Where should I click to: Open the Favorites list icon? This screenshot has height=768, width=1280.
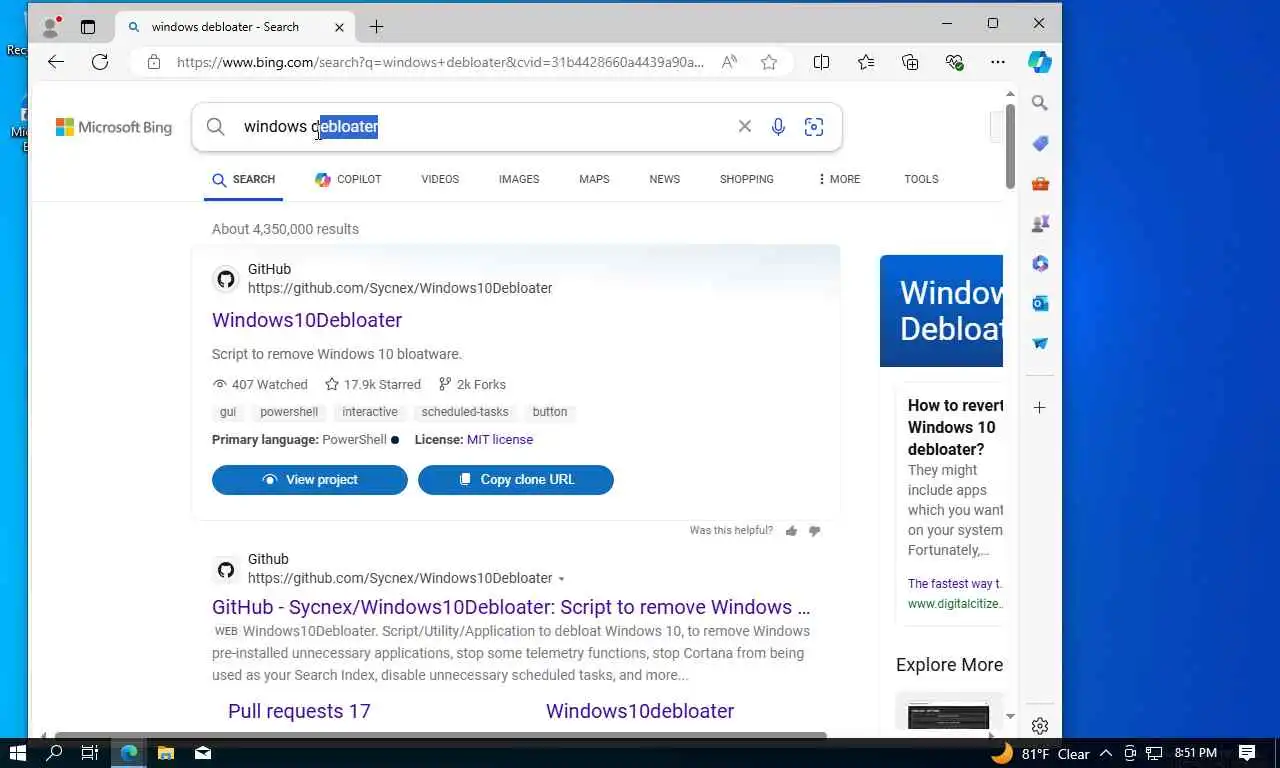(866, 62)
